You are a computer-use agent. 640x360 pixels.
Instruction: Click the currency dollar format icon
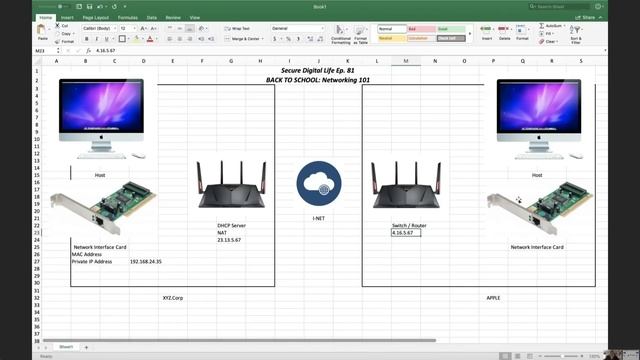tap(275, 39)
